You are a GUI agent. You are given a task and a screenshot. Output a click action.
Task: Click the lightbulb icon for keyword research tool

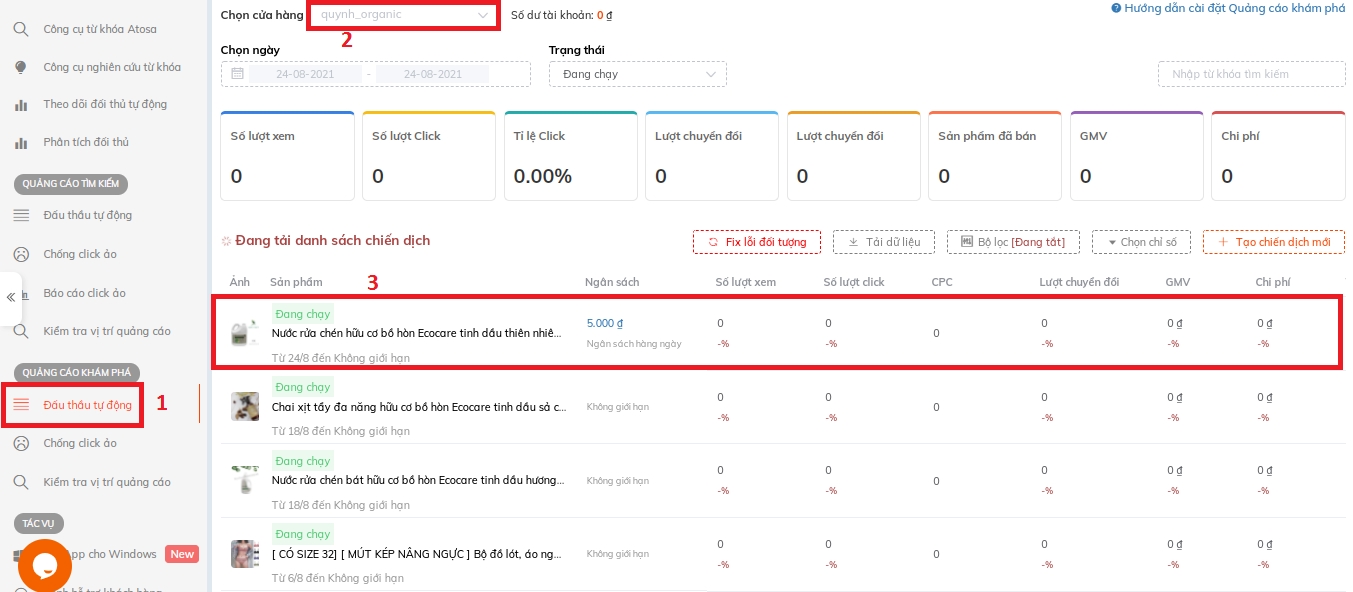point(20,67)
